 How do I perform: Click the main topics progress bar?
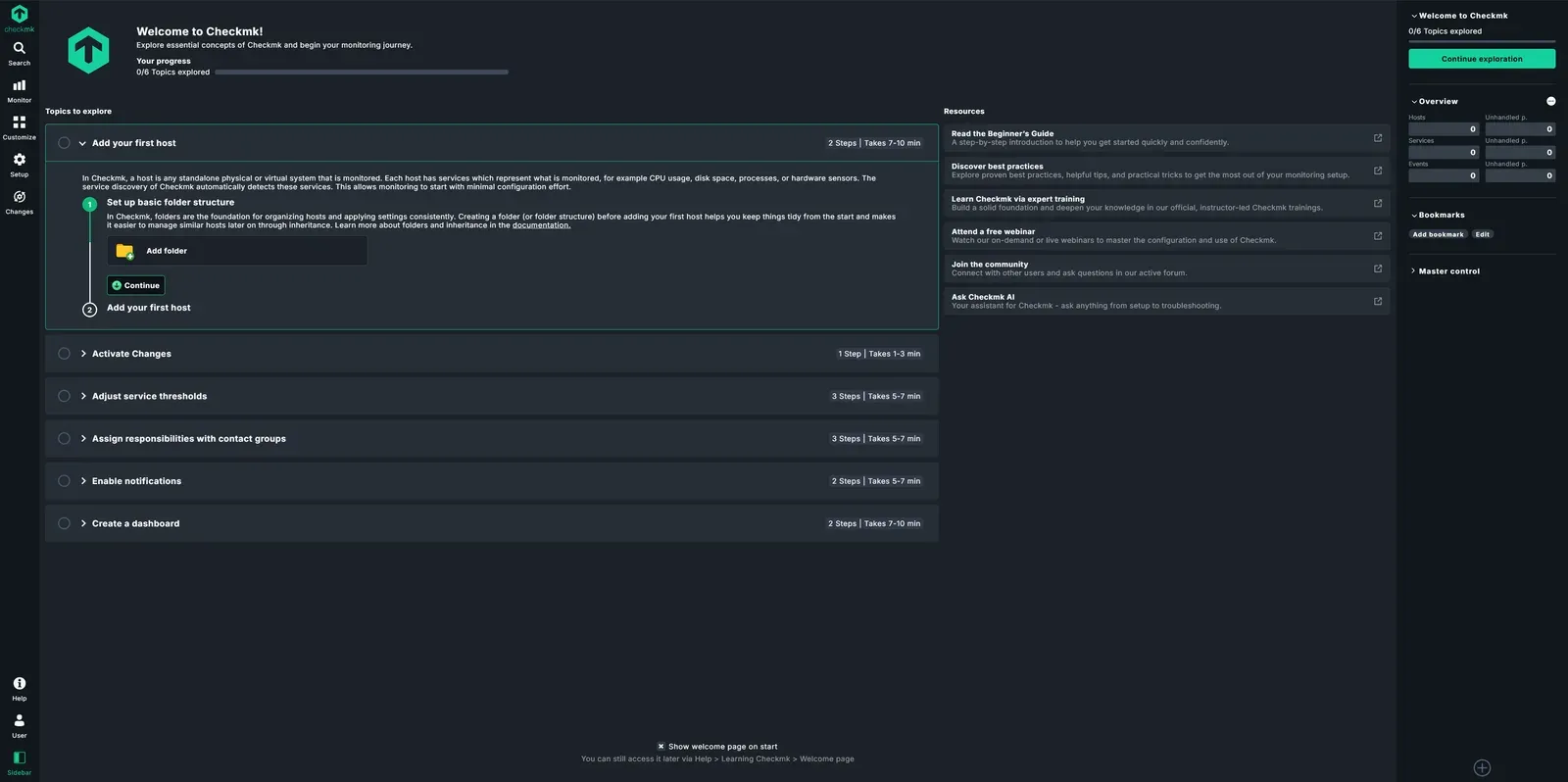click(x=362, y=73)
